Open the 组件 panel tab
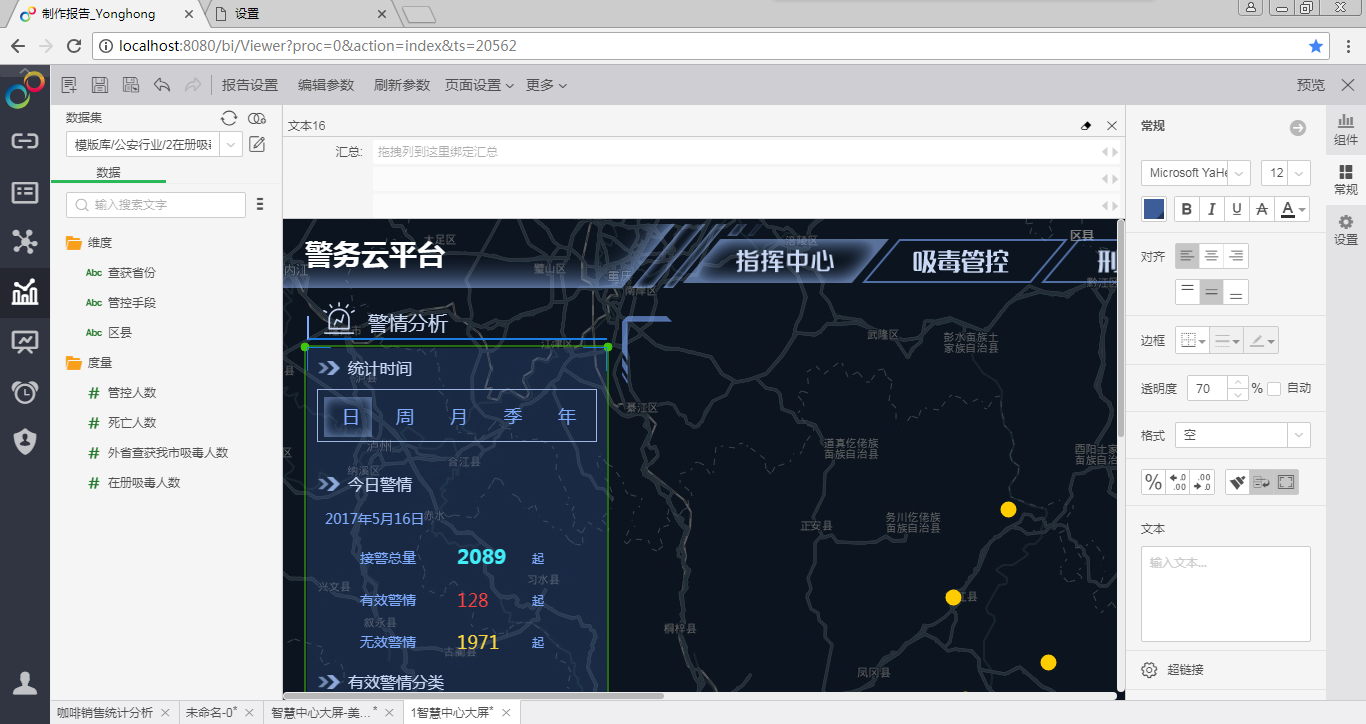 point(1346,129)
